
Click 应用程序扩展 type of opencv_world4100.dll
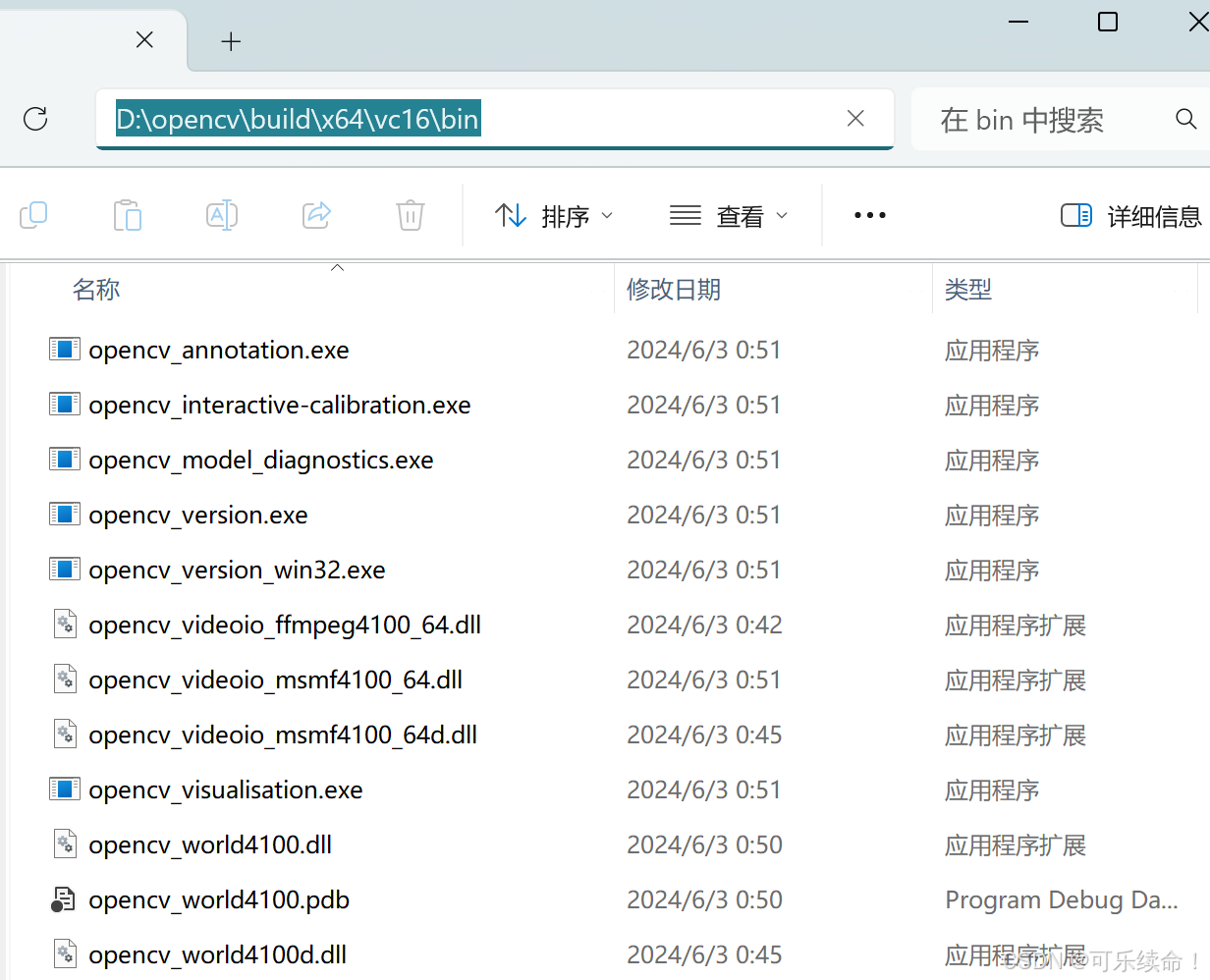click(x=1016, y=845)
